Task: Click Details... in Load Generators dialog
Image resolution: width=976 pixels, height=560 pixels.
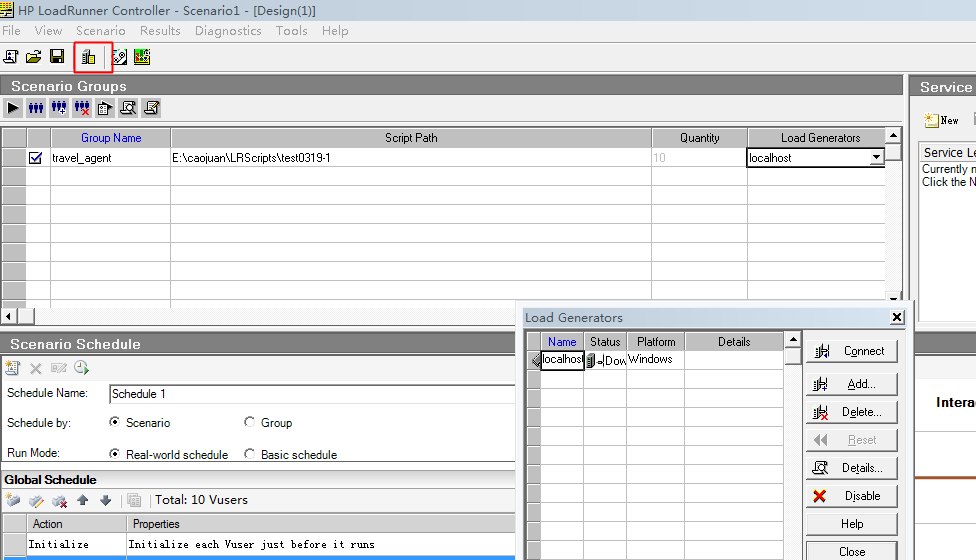Action: tap(852, 468)
